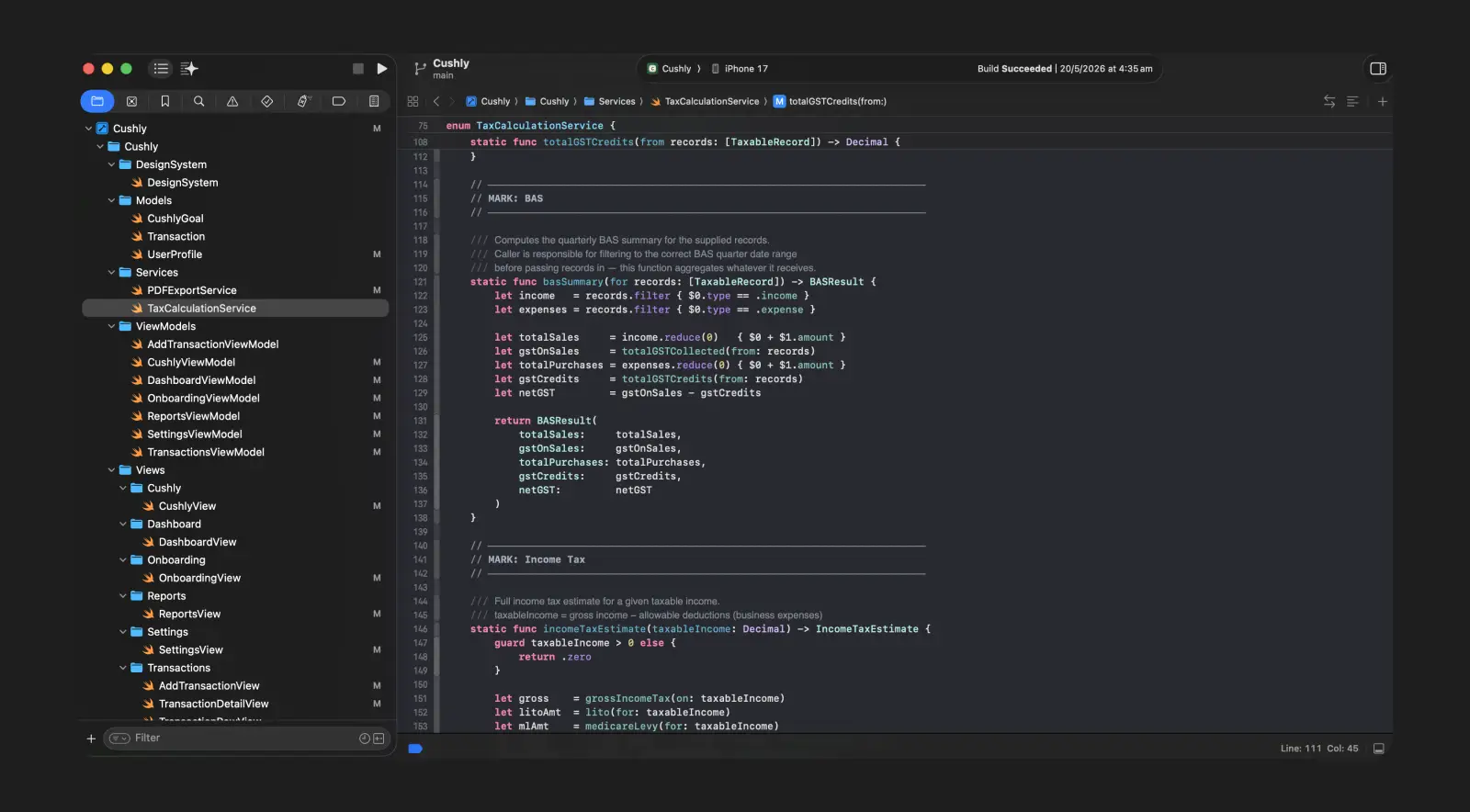Open the Report navigator tab
Screen dimensions: 1470x812
pos(374,101)
